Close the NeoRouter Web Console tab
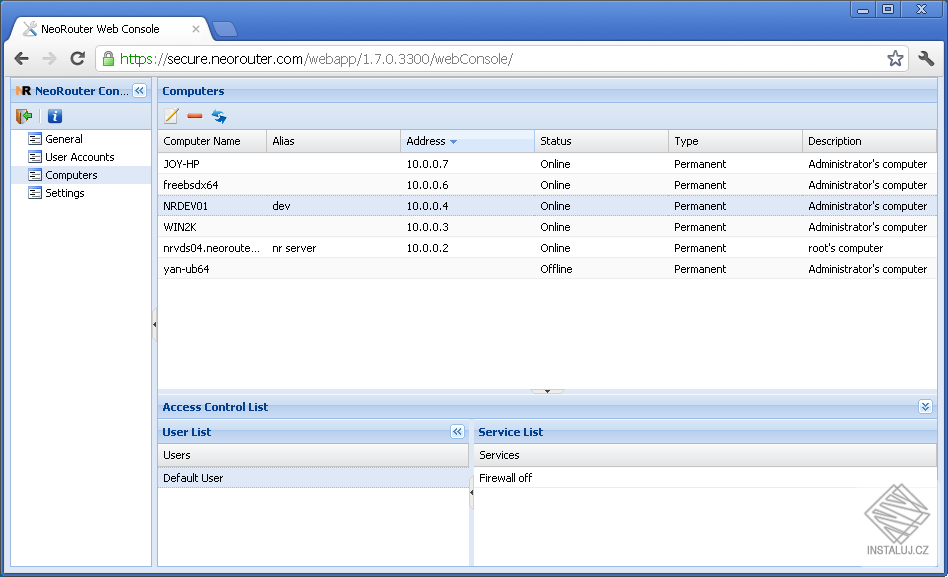The height and width of the screenshot is (577, 948). (x=196, y=29)
